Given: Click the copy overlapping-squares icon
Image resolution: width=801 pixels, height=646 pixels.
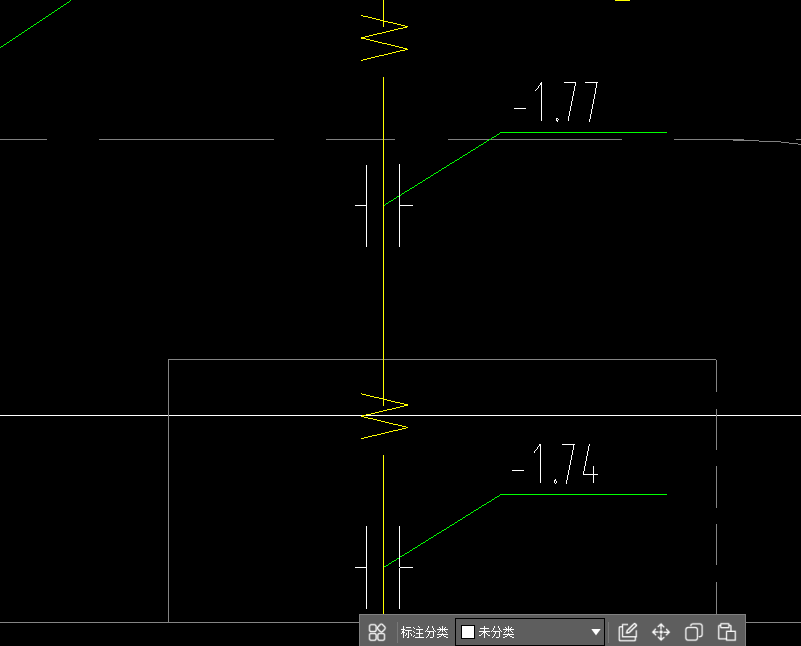Looking at the screenshot, I should pyautogui.click(x=694, y=632).
